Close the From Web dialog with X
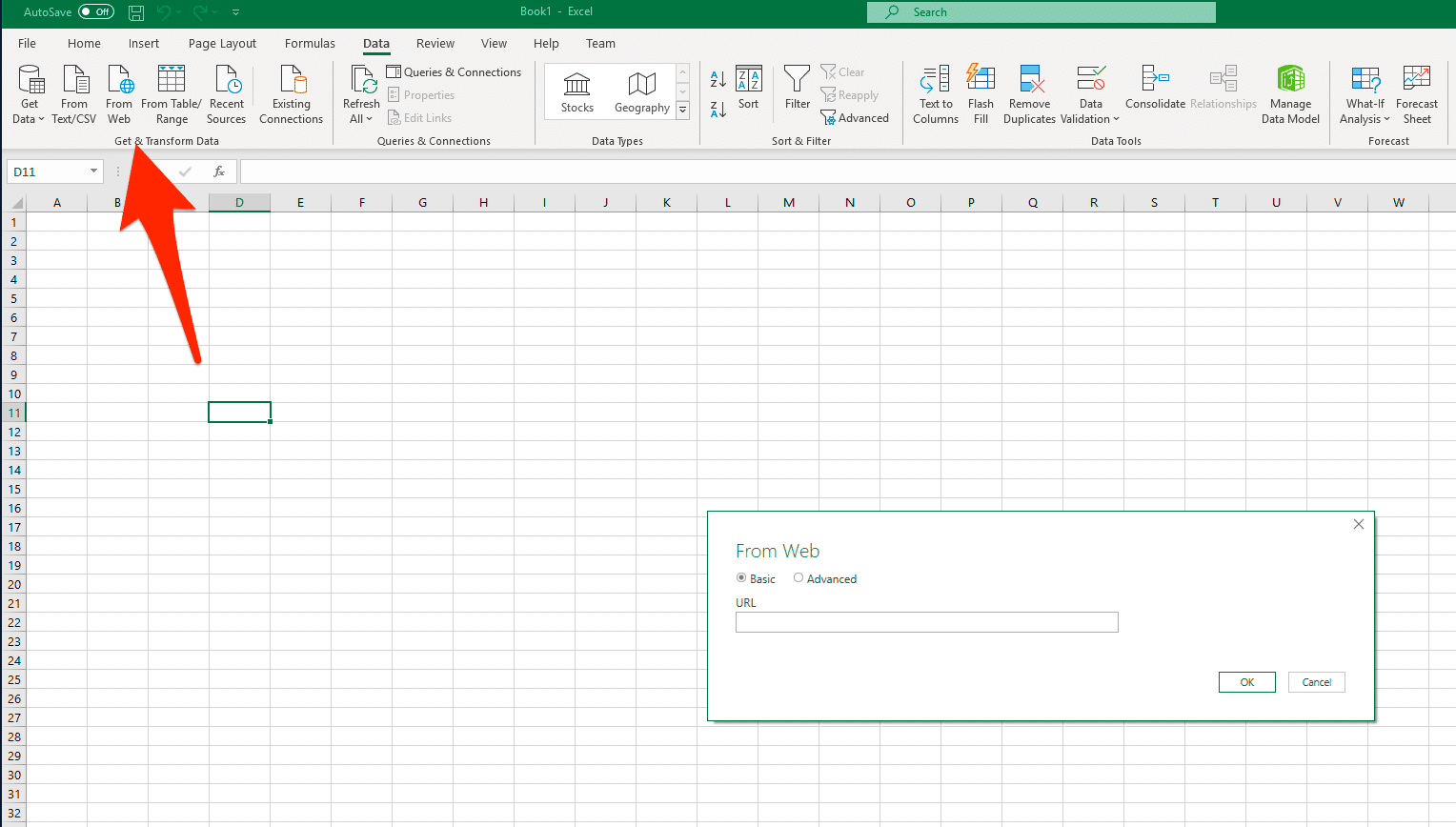The width and height of the screenshot is (1456, 827). [x=1359, y=524]
